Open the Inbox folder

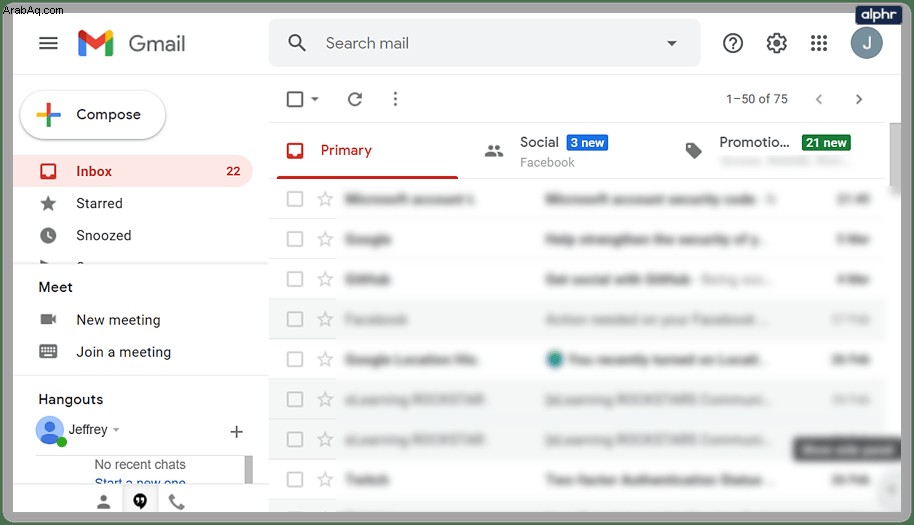click(x=133, y=171)
